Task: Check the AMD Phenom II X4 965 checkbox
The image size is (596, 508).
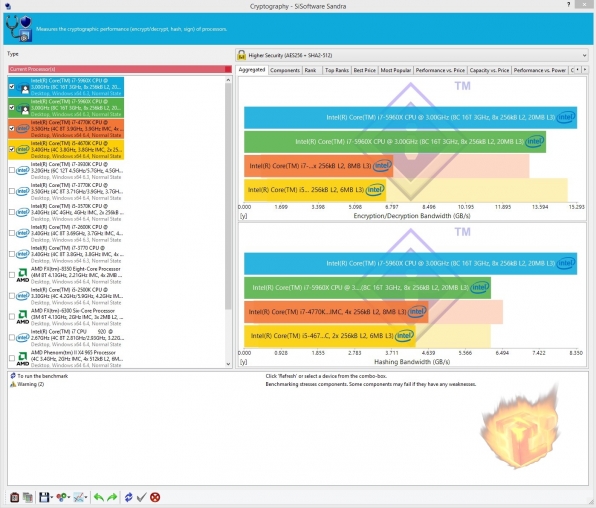Action: [x=12, y=358]
